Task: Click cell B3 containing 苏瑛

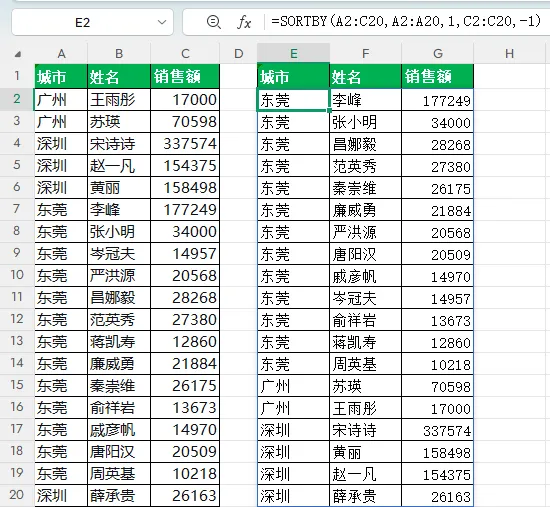Action: (119, 122)
